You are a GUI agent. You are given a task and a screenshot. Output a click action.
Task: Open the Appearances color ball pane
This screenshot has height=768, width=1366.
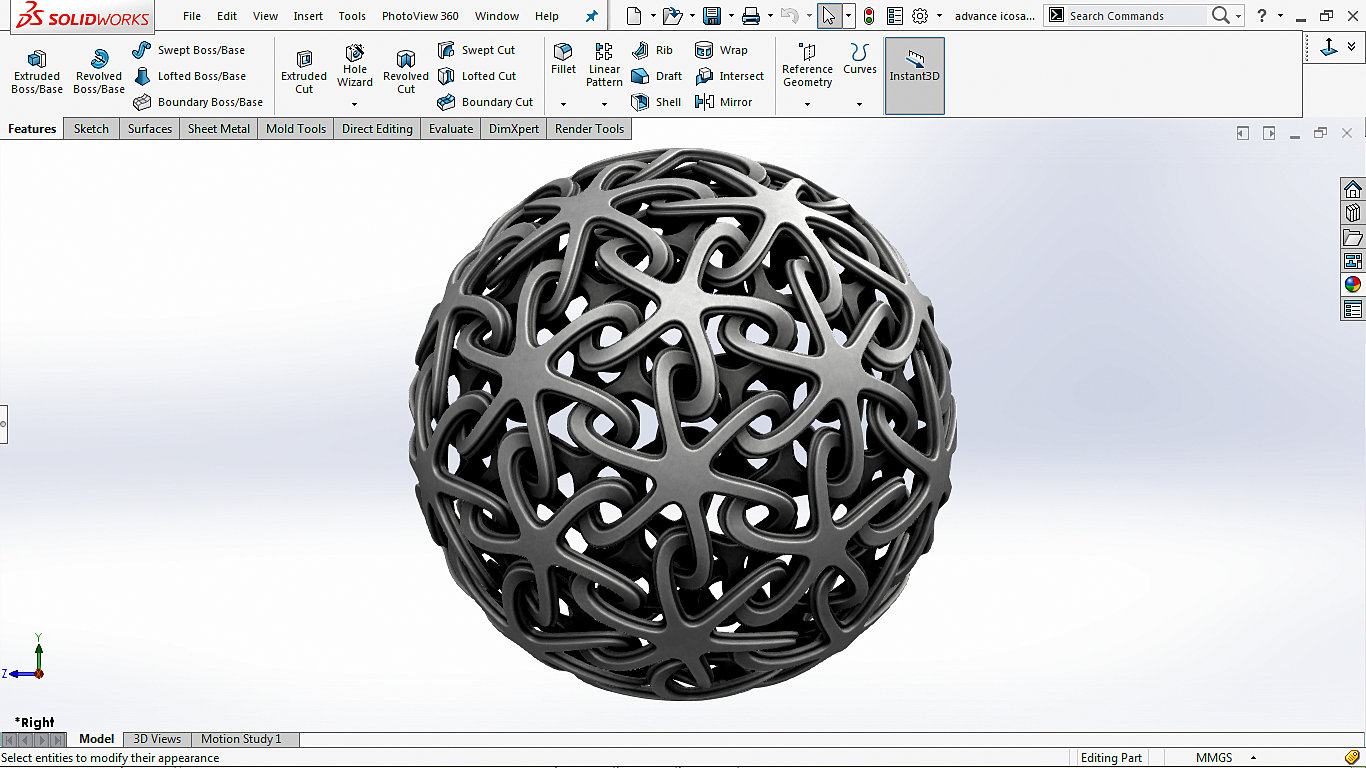pos(1353,285)
